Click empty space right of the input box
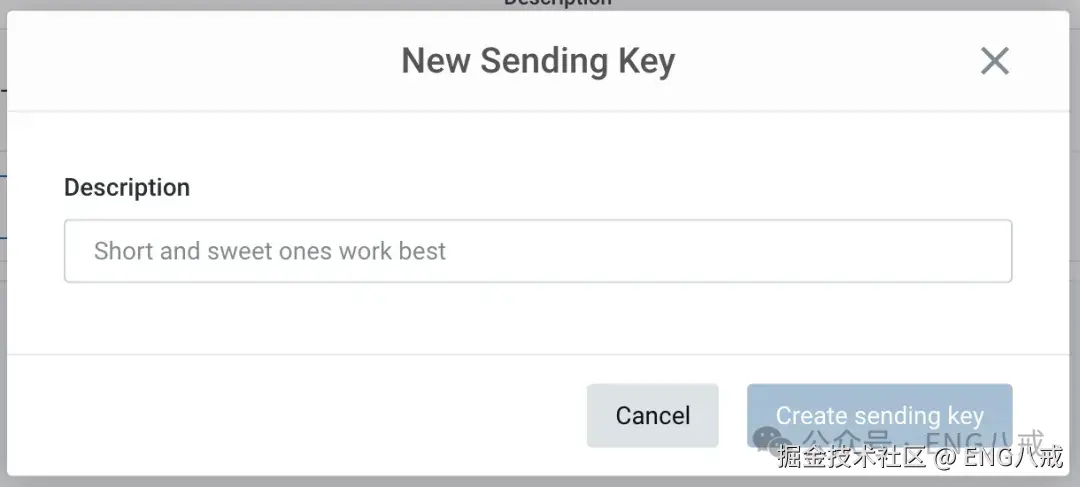1080x487 pixels. [1040, 251]
